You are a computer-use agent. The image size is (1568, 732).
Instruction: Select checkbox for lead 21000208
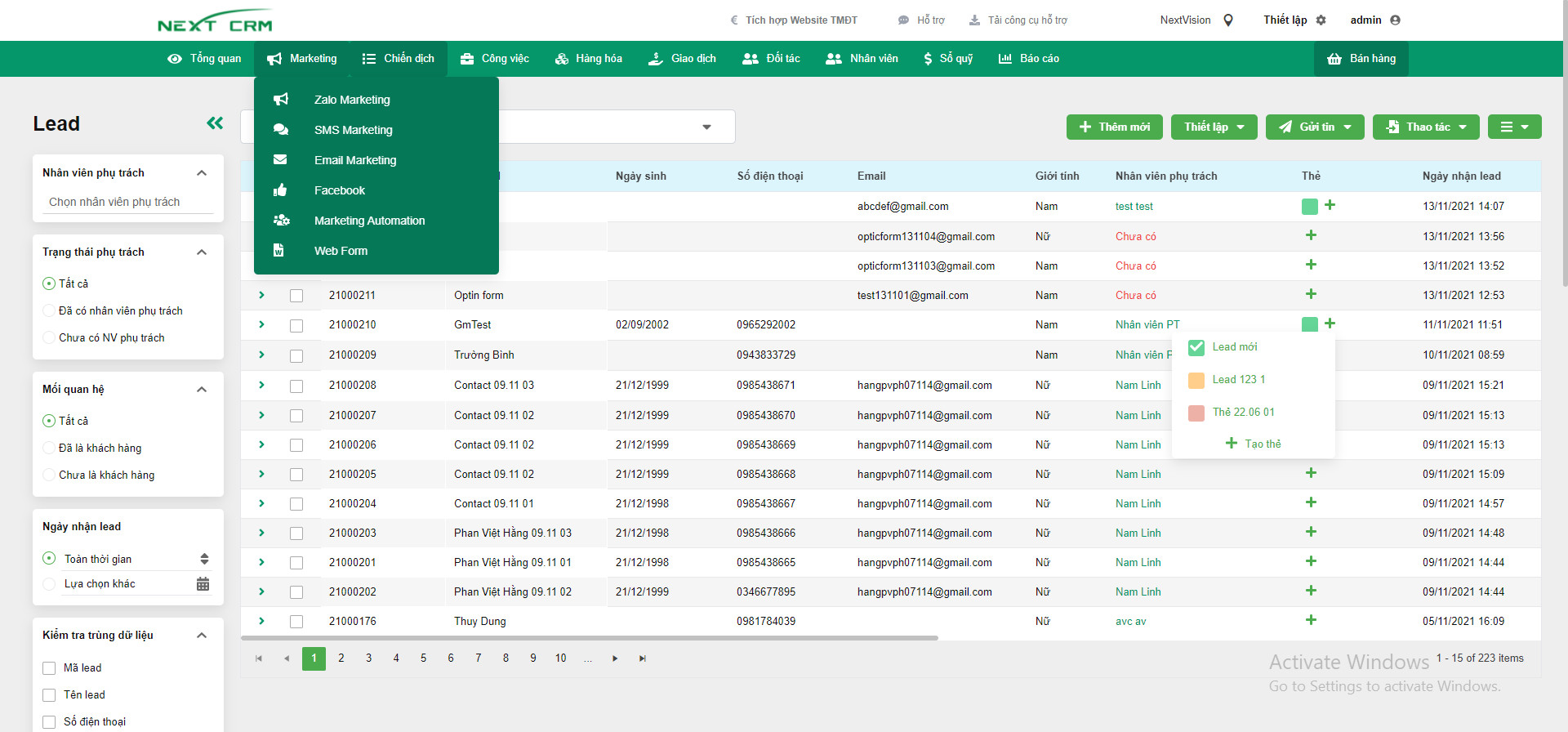[x=296, y=386]
